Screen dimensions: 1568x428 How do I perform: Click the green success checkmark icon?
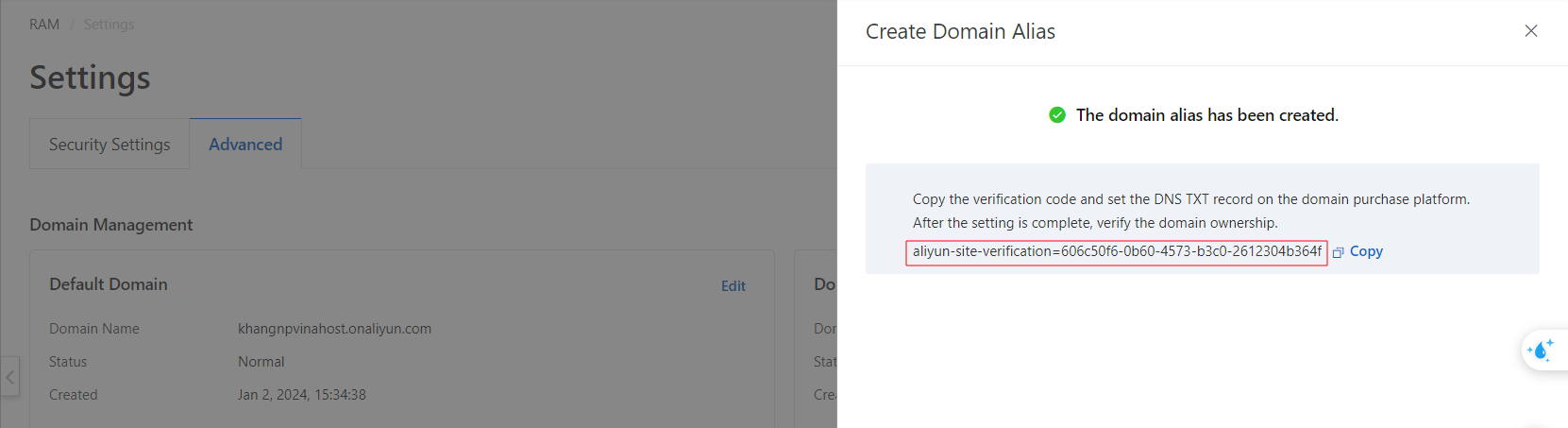[1057, 115]
